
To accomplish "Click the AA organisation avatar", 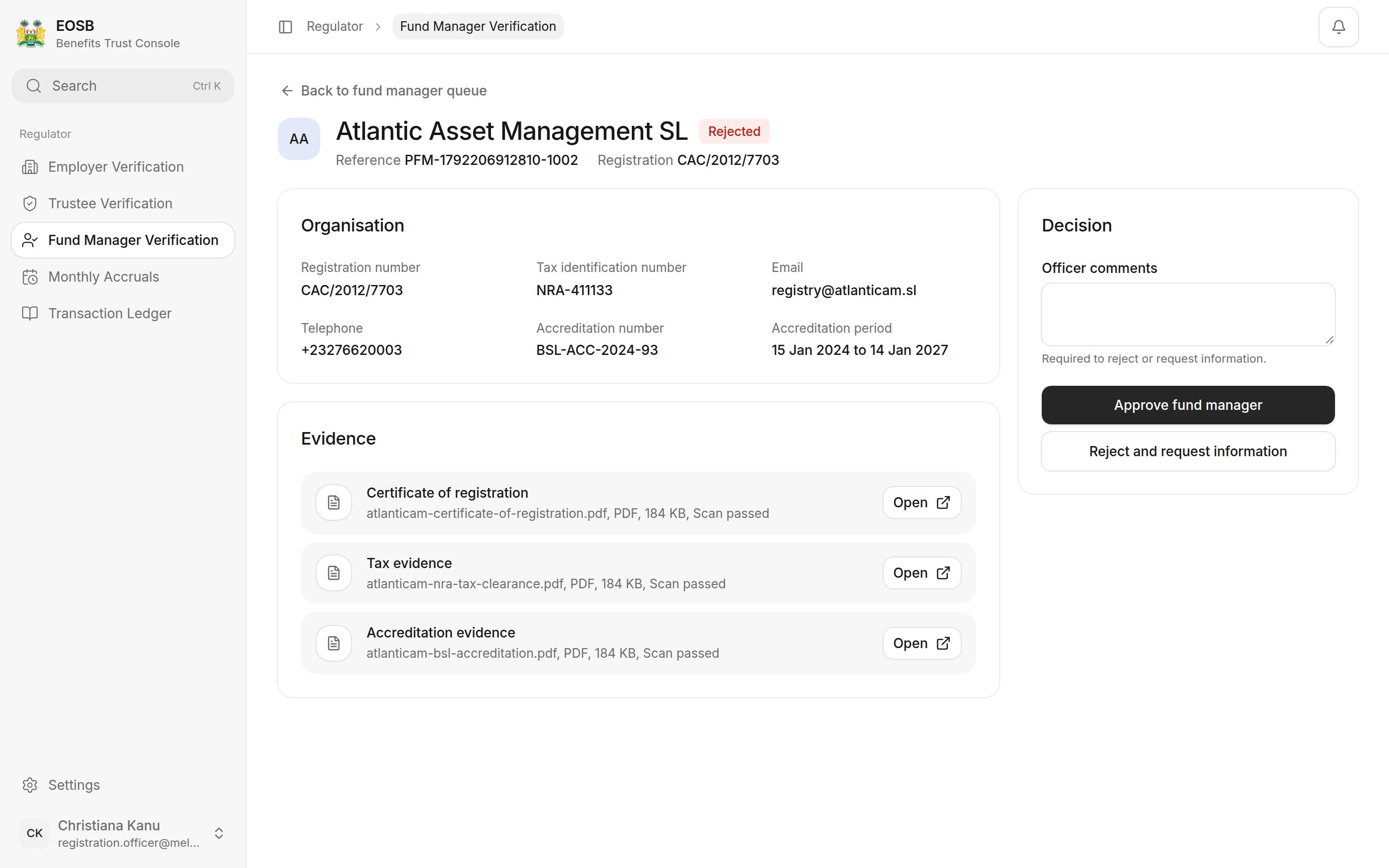I will tap(299, 139).
